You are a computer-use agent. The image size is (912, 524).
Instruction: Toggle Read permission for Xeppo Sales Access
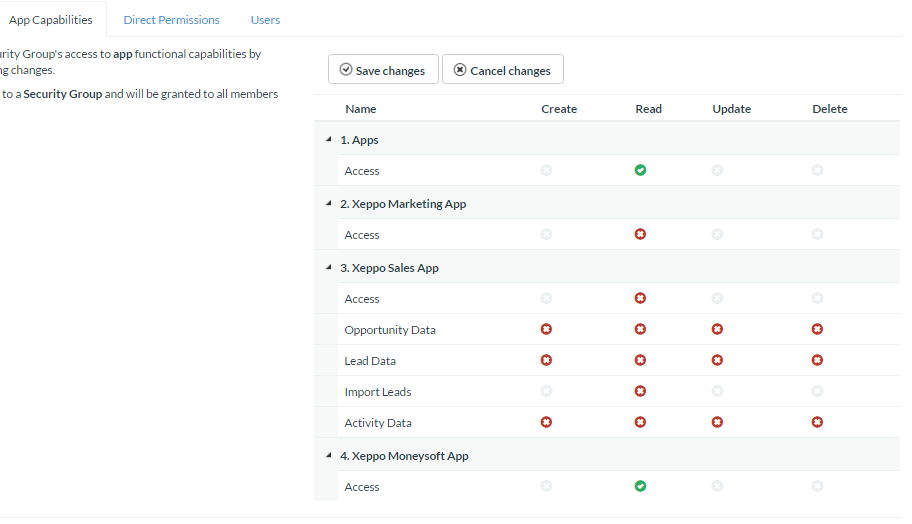pyautogui.click(x=640, y=298)
